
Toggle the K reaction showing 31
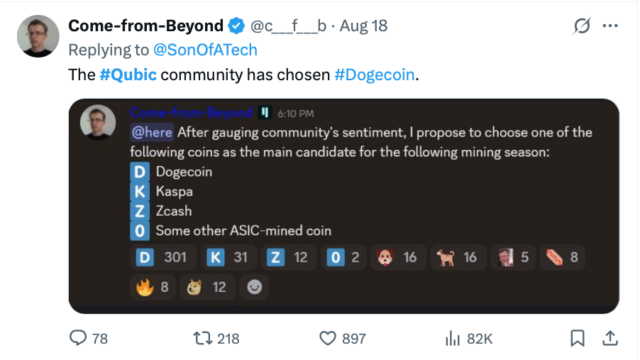(227, 258)
